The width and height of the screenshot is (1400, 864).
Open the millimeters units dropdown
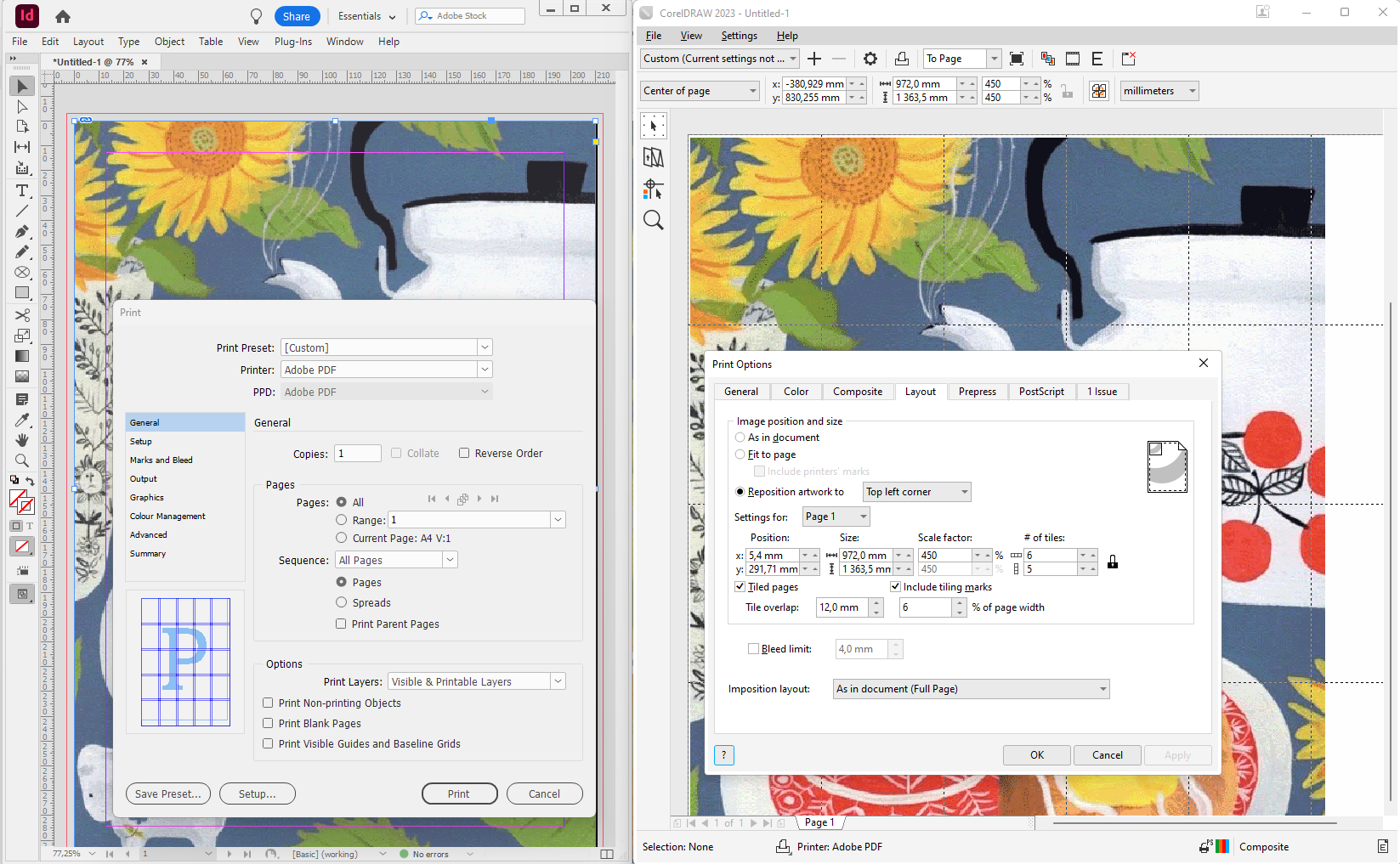click(x=1193, y=90)
